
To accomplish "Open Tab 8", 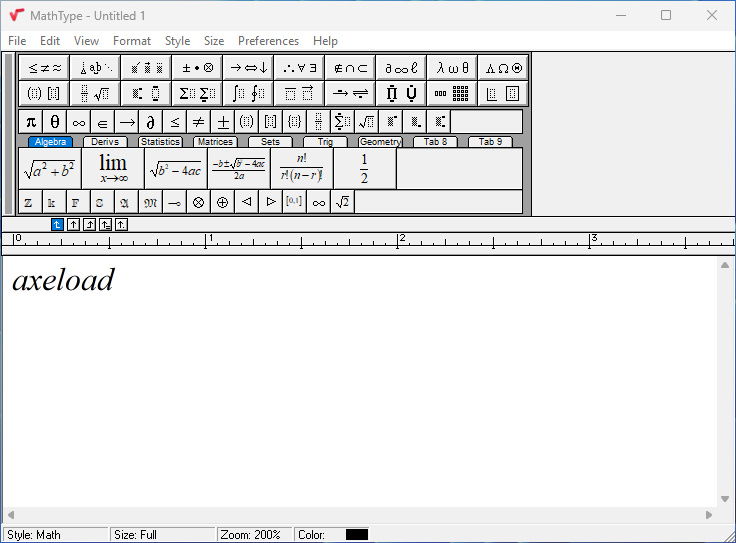I will point(435,142).
